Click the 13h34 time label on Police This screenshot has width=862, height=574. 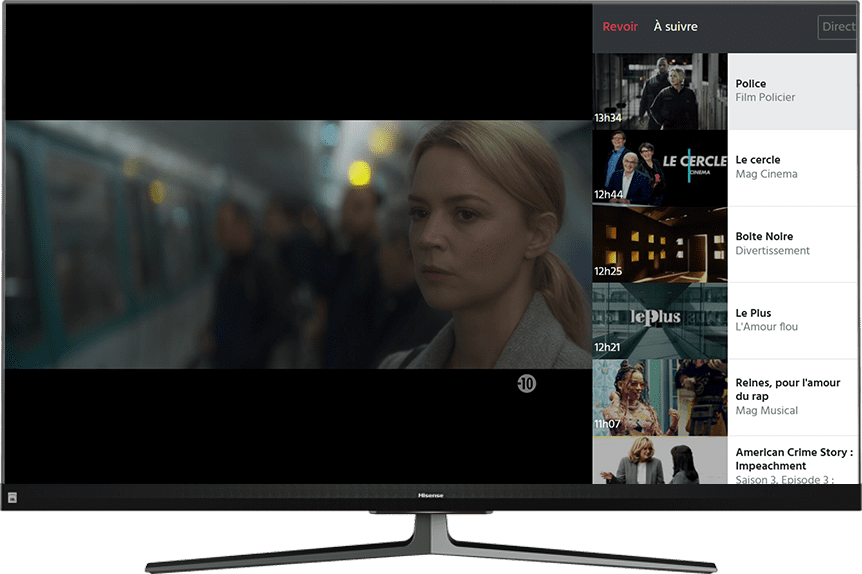tap(609, 118)
